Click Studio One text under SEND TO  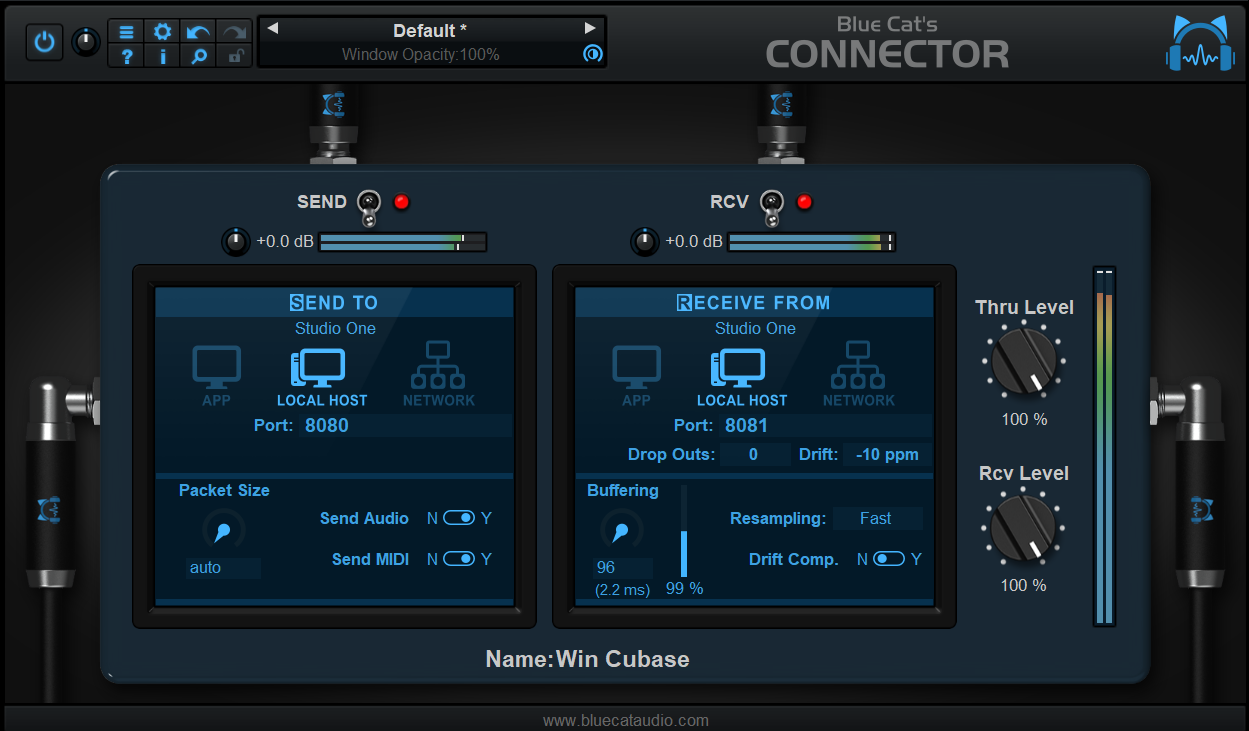335,328
